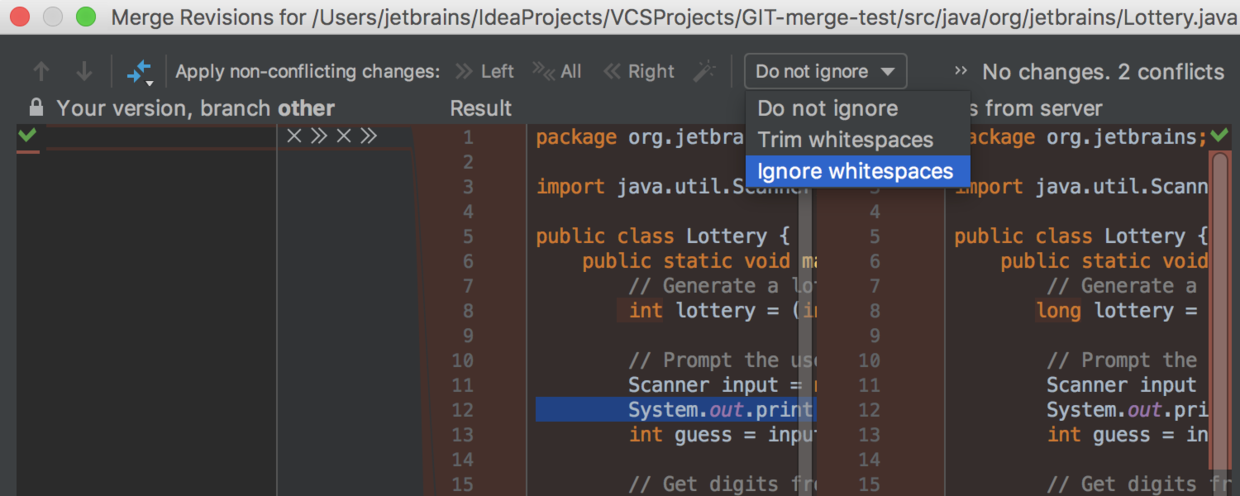Viewport: 1240px width, 496px height.
Task: Click 'int guess = inpu' line in Result pane
Action: pos(721,435)
